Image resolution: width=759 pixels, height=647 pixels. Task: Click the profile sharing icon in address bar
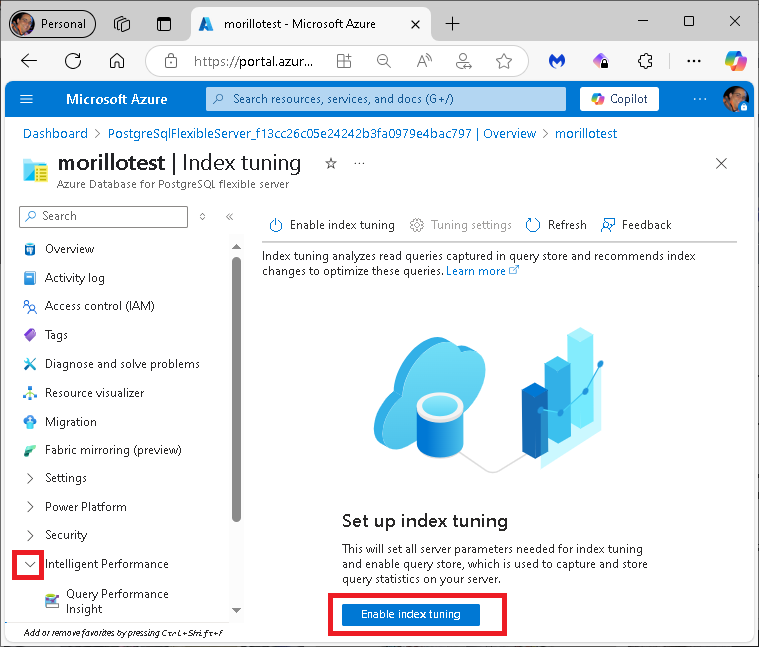tap(464, 61)
